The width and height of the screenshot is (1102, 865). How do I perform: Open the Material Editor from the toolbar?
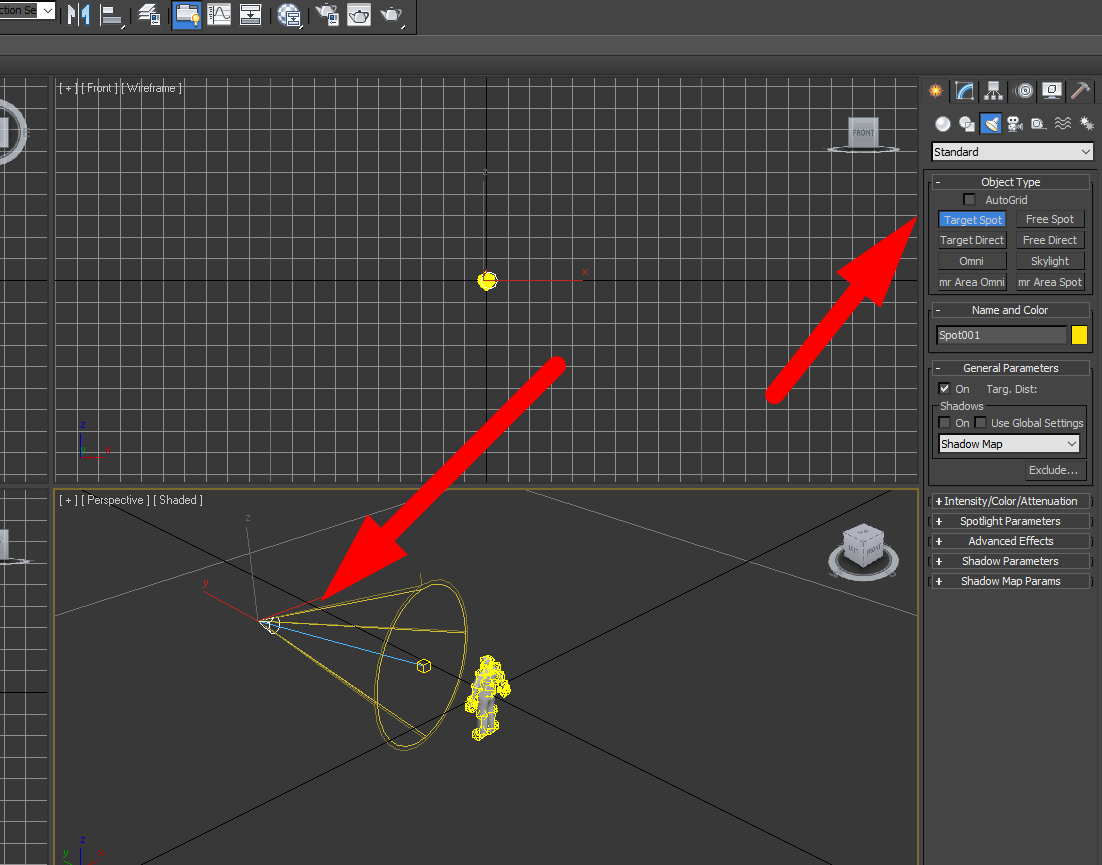(x=289, y=15)
